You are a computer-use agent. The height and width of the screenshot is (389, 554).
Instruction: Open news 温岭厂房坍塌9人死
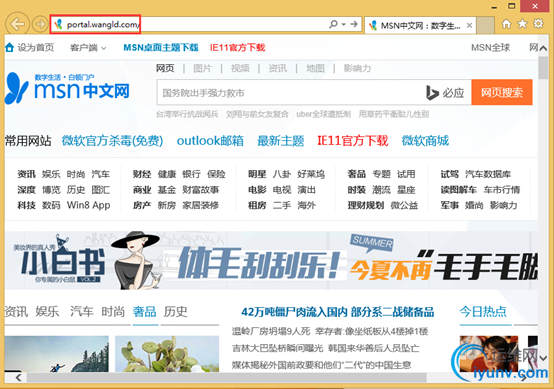[x=271, y=331]
